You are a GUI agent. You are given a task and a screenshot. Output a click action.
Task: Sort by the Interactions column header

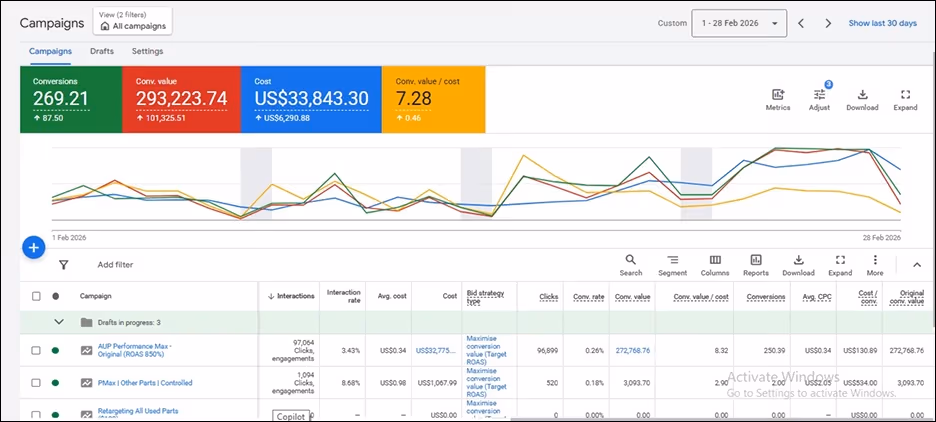pos(291,296)
